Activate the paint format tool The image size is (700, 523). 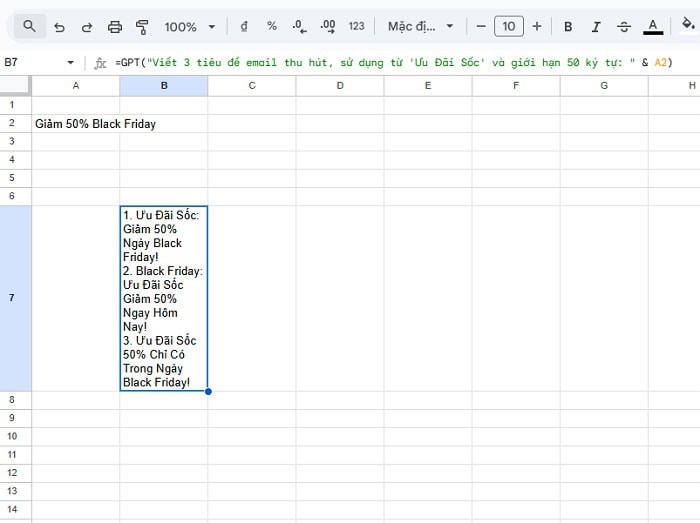click(141, 26)
